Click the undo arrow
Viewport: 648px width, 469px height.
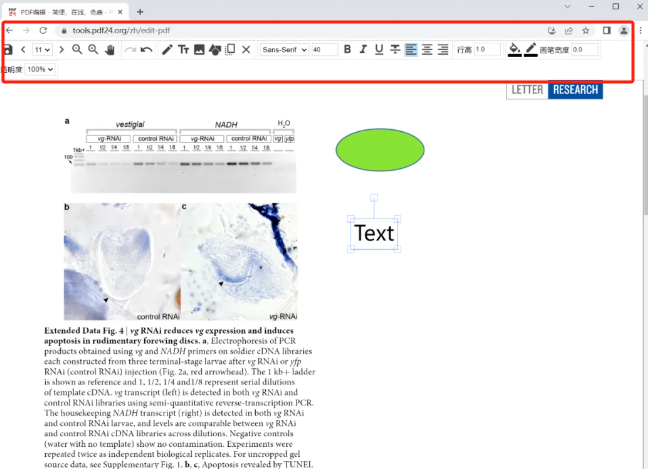tap(146, 50)
